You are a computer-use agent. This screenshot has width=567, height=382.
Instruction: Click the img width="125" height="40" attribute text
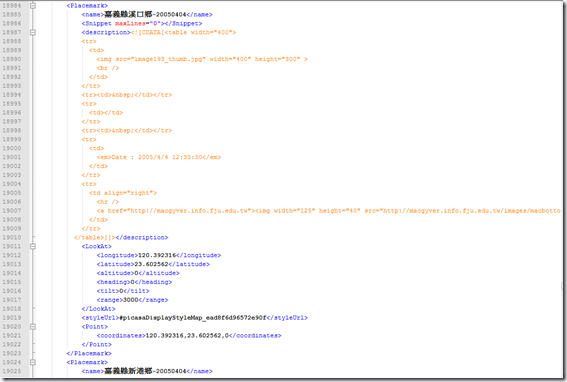click(308, 211)
